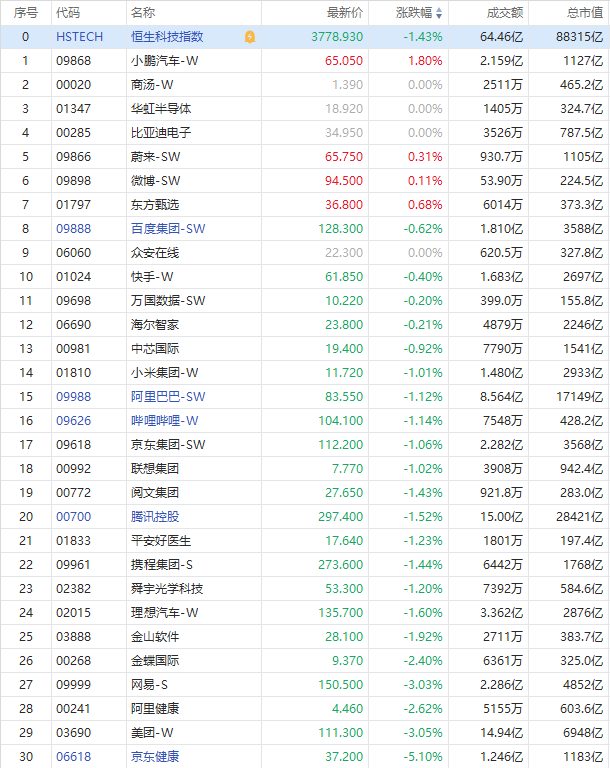The width and height of the screenshot is (610, 768).
Task: Click the 代码 column header
Action: (x=68, y=13)
